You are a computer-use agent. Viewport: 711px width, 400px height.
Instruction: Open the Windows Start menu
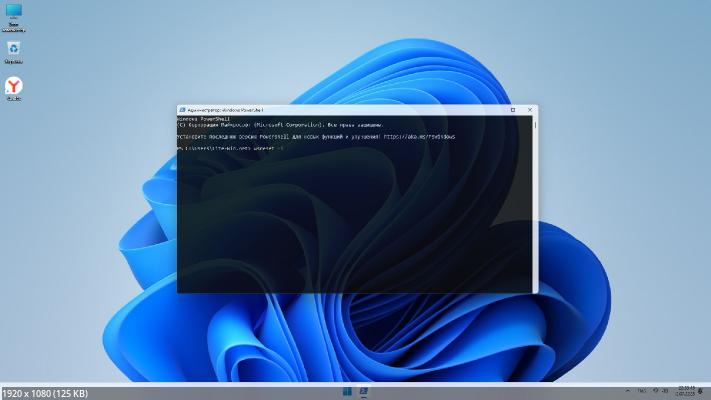tap(347, 391)
